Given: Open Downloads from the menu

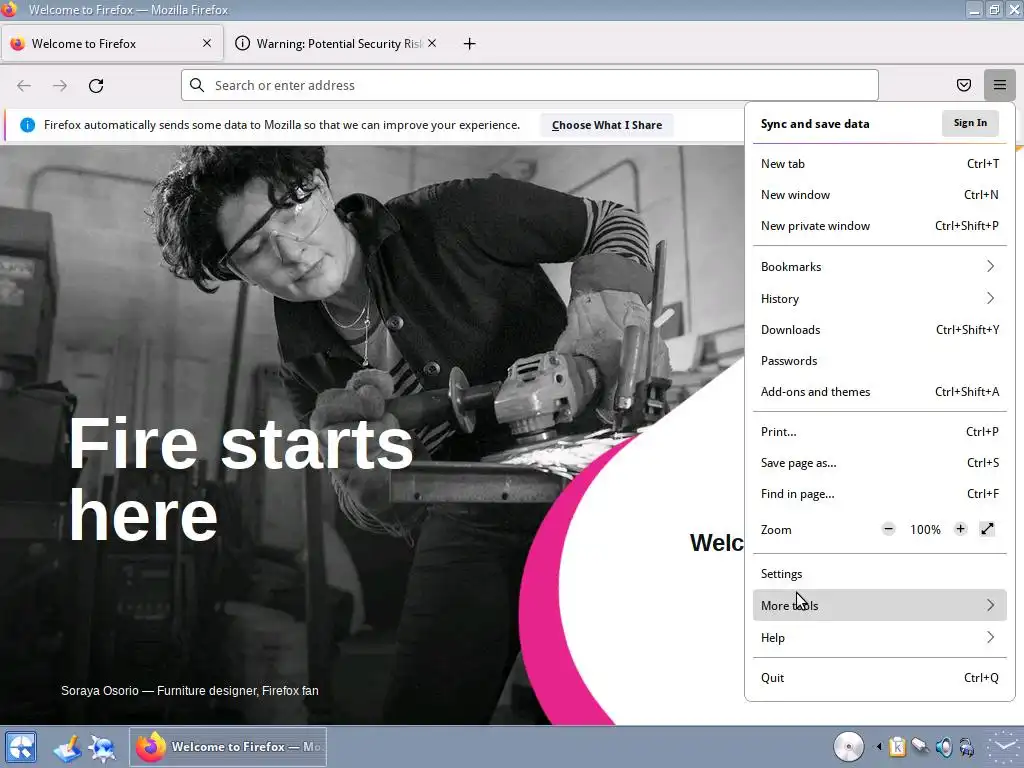Looking at the screenshot, I should [880, 330].
